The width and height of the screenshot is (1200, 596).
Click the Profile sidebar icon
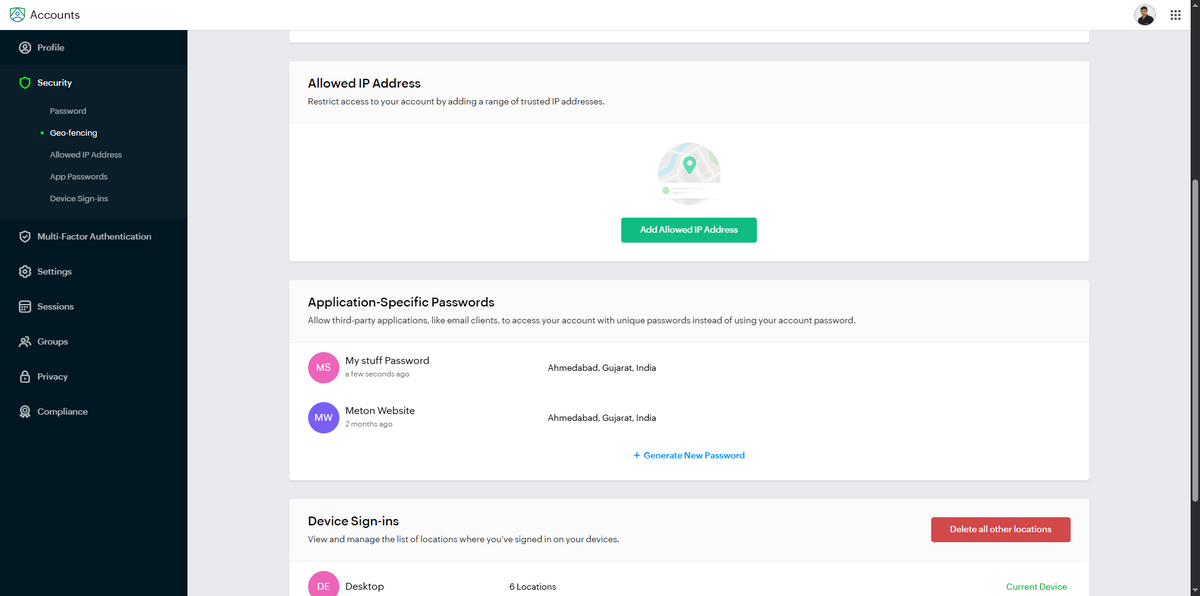(25, 48)
